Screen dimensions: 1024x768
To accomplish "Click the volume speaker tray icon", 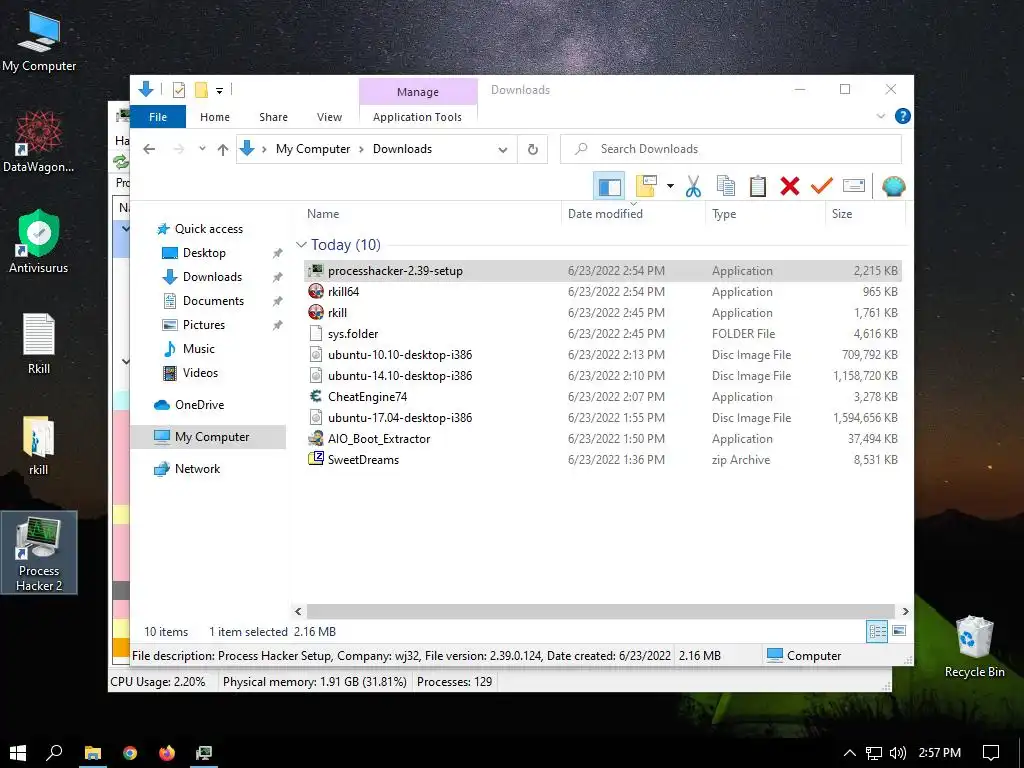I will coord(898,753).
